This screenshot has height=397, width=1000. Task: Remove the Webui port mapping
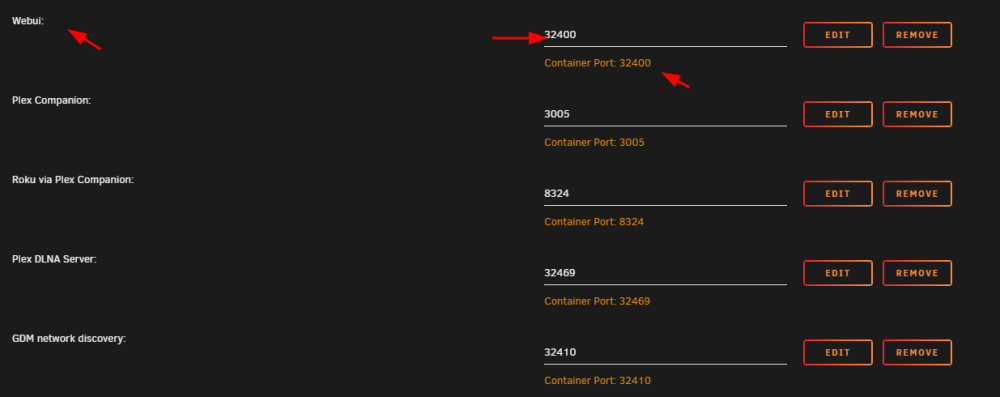917,35
